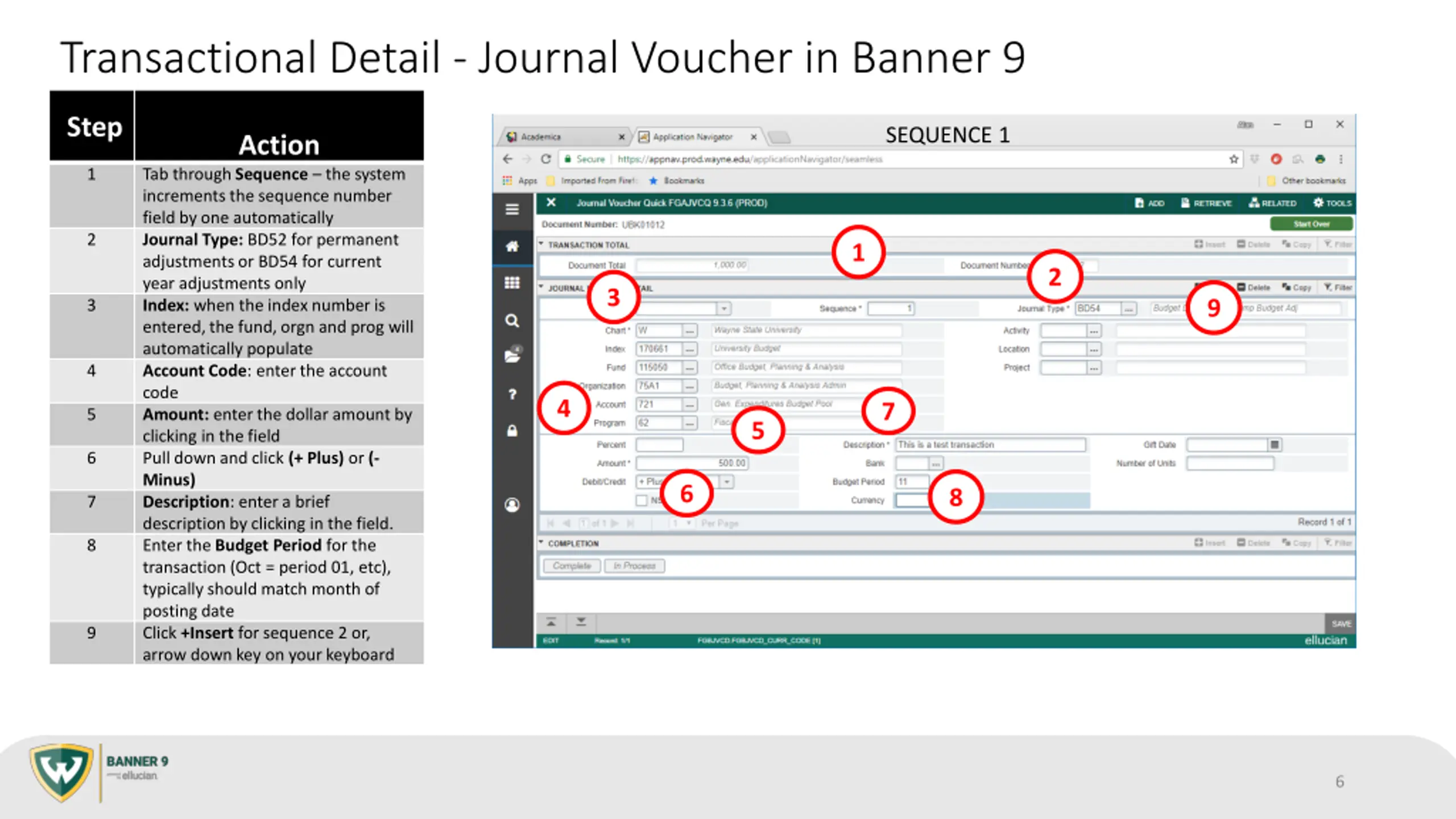Click the Percent field

click(x=659, y=445)
